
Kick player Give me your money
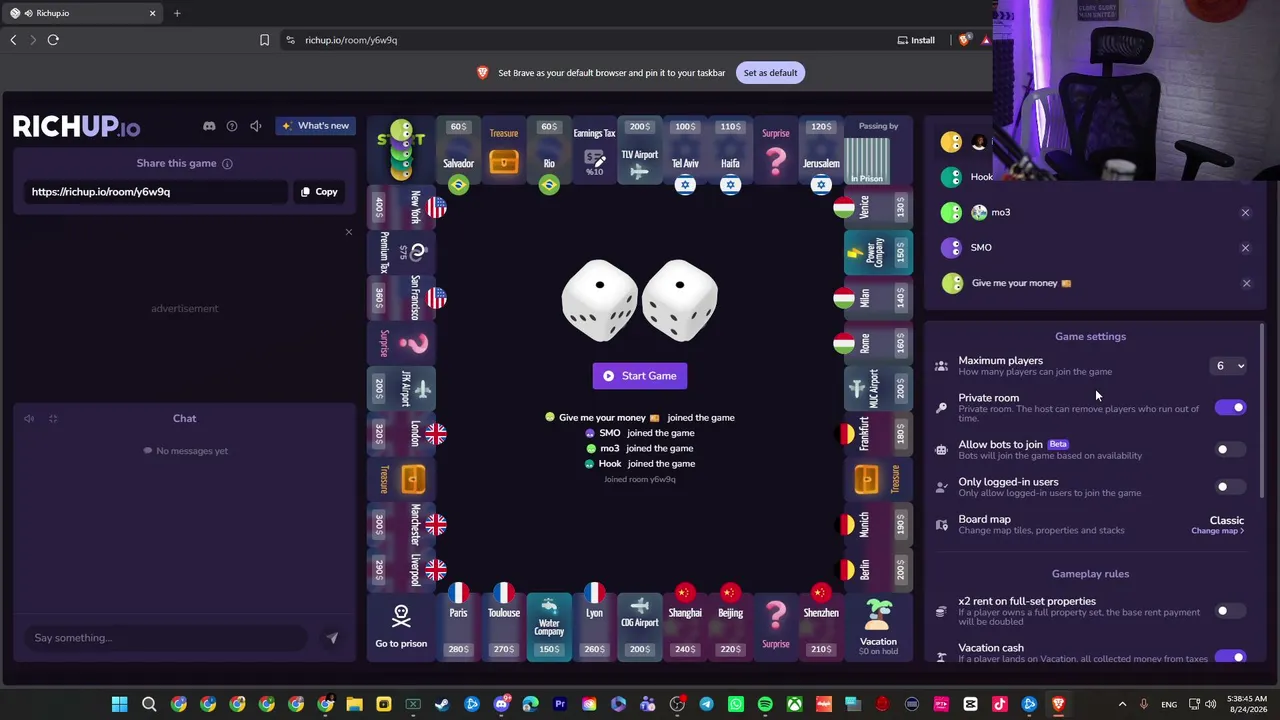point(1246,283)
